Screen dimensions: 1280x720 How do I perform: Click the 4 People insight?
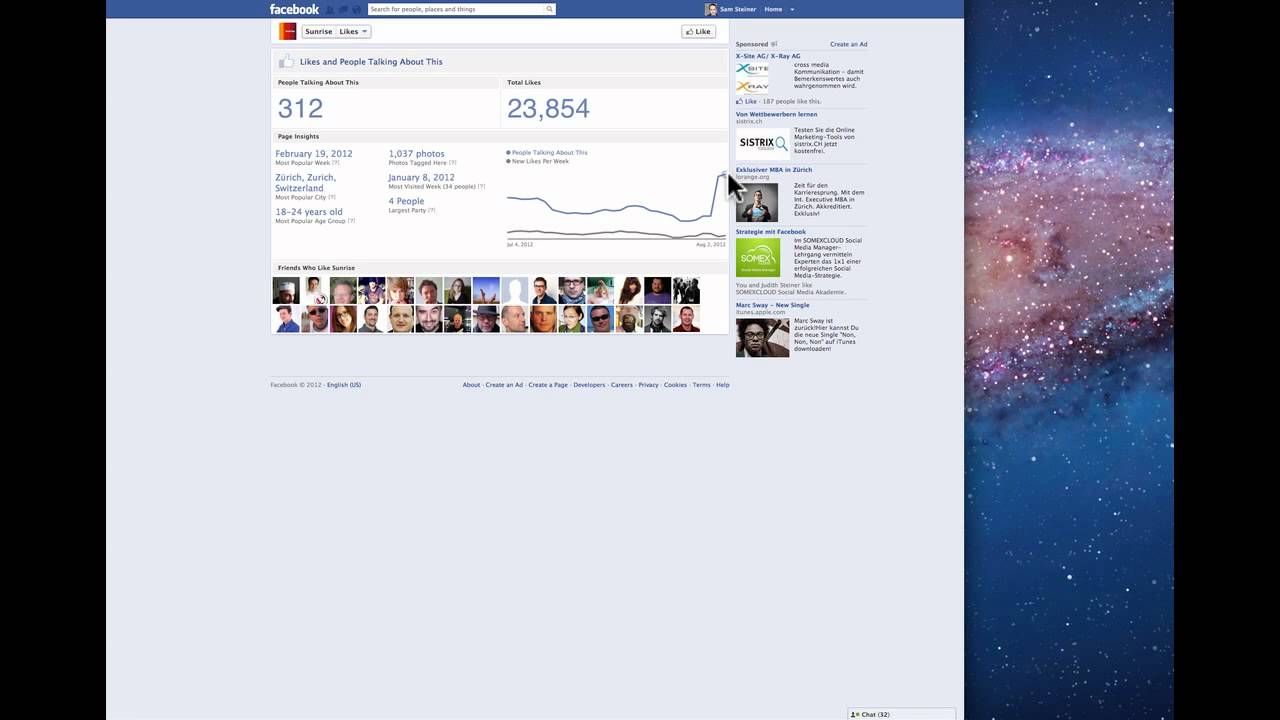(406, 201)
